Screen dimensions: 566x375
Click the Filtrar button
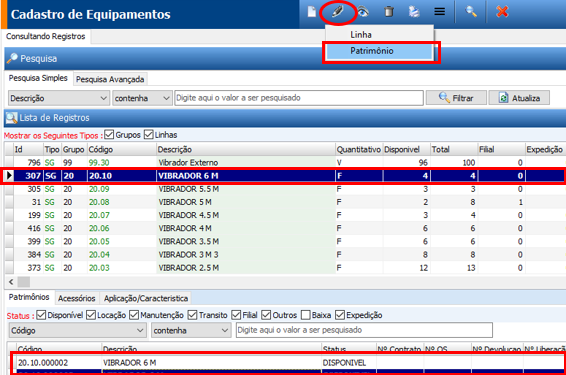coord(456,98)
